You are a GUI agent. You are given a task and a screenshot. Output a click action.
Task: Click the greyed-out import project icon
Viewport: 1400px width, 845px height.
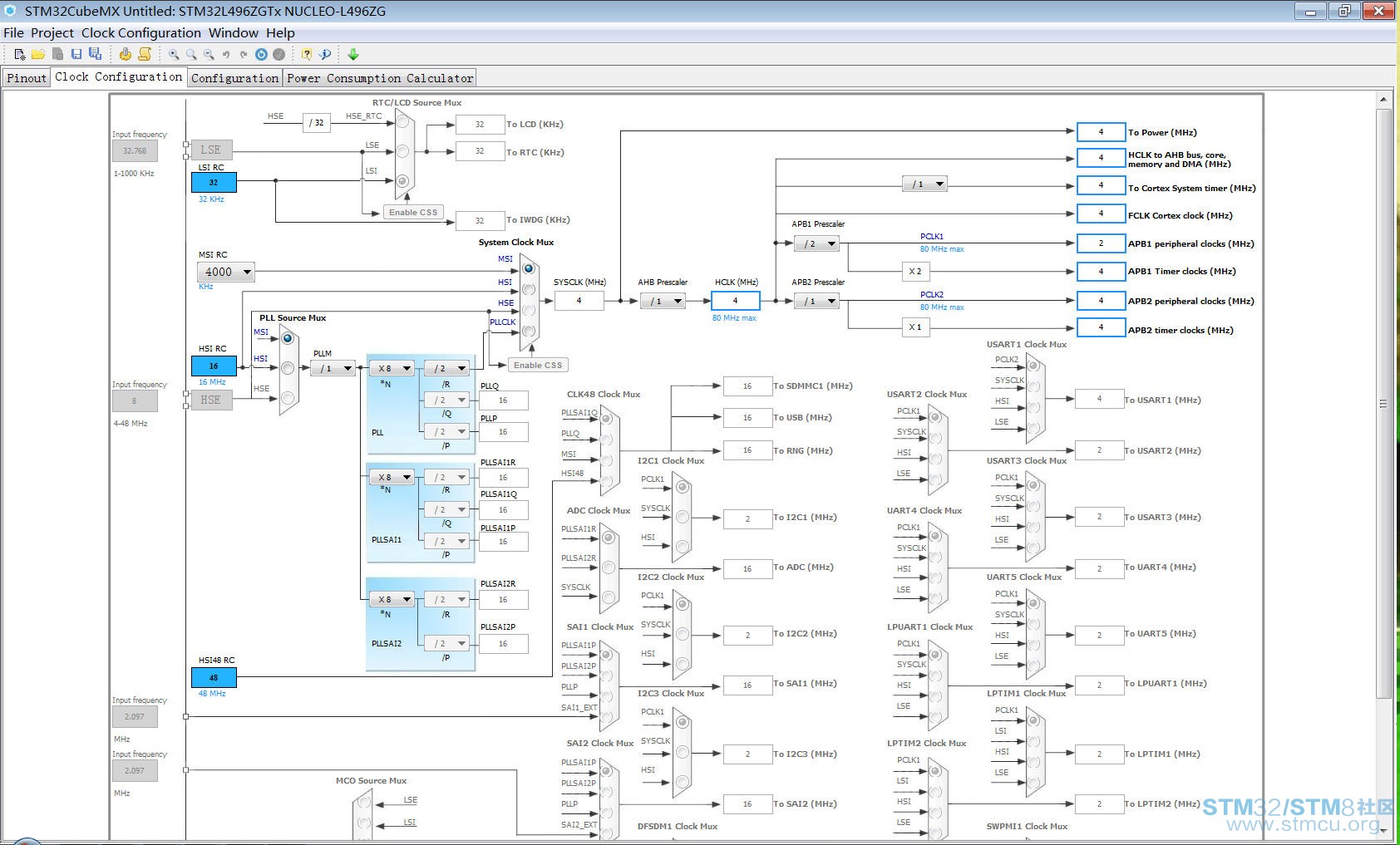point(57,54)
